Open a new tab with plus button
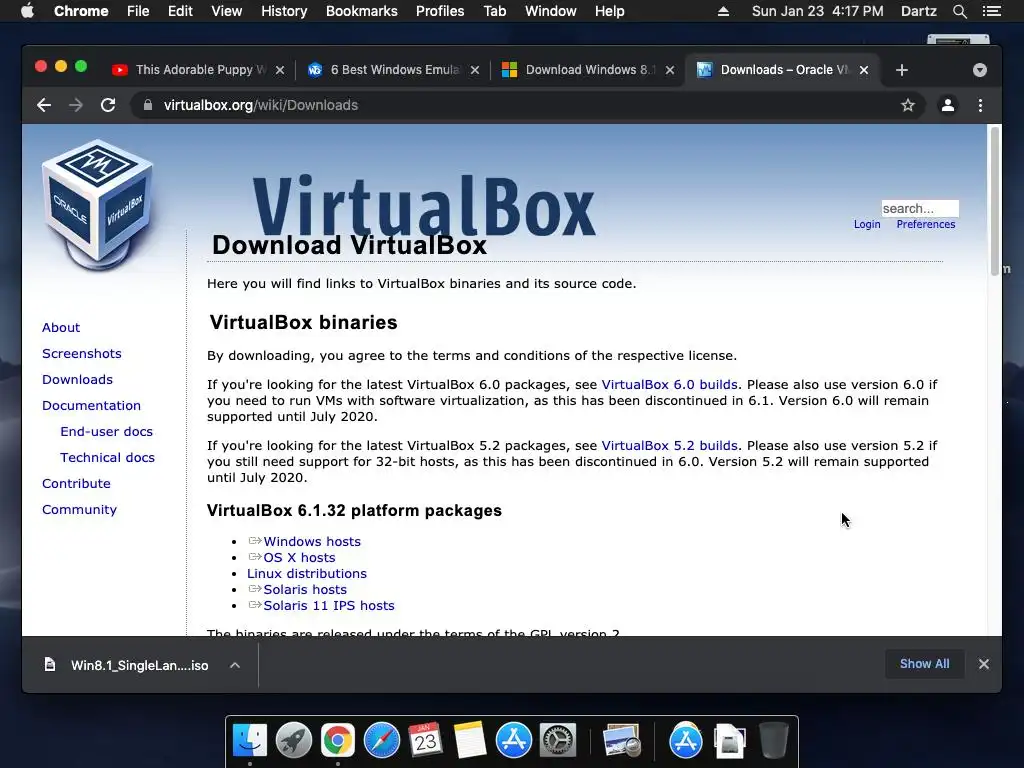The width and height of the screenshot is (1024, 768). 902,70
